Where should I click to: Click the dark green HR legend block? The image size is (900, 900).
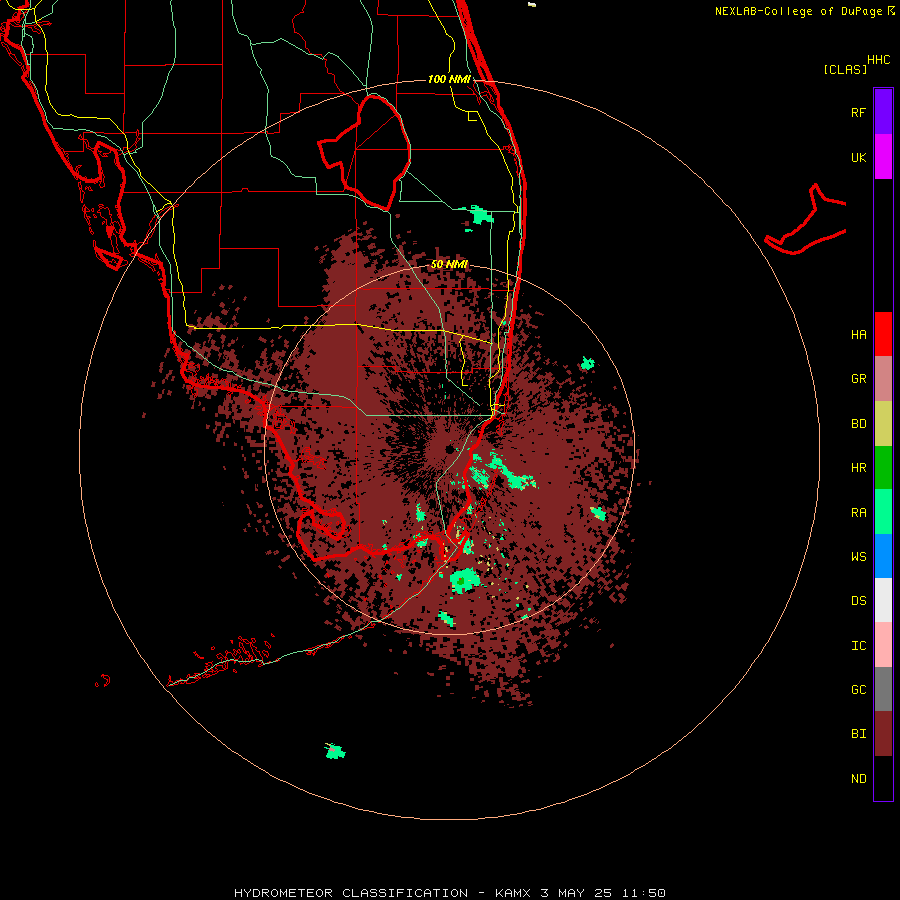click(883, 468)
